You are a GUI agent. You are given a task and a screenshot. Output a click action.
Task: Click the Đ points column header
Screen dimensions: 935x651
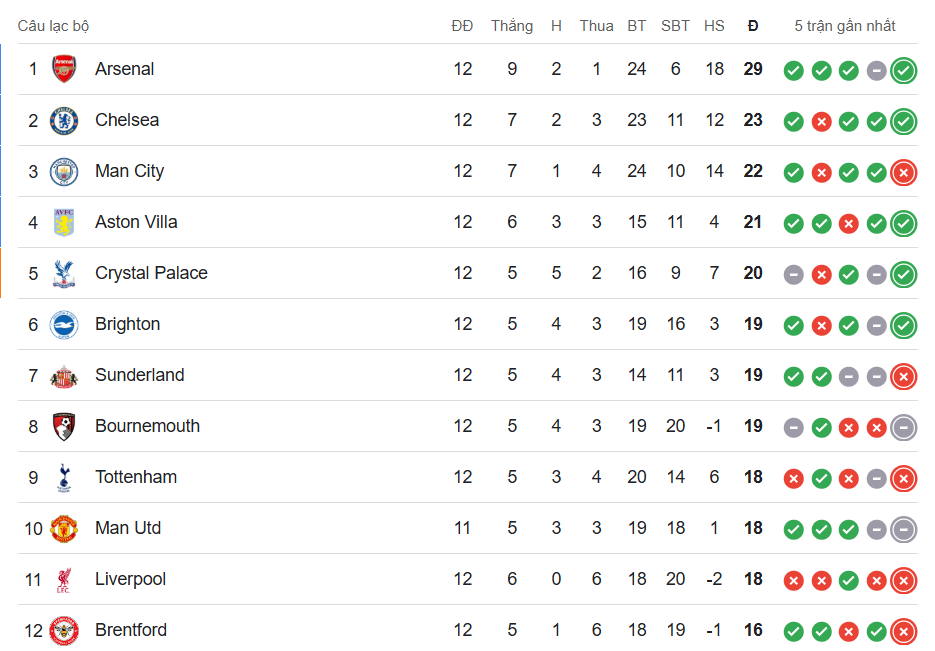click(x=753, y=26)
